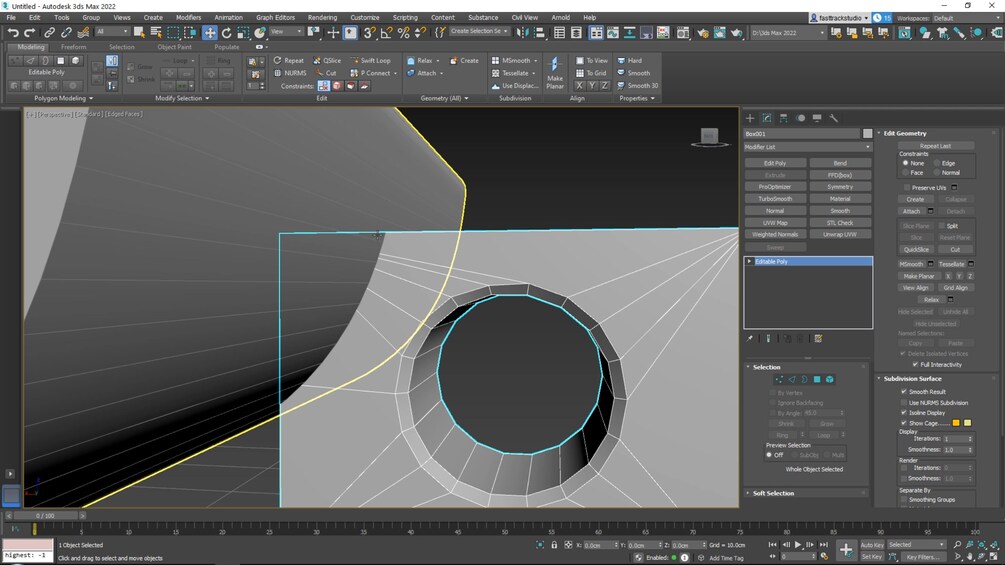Click the TurboSmooth modifier button

(775, 198)
